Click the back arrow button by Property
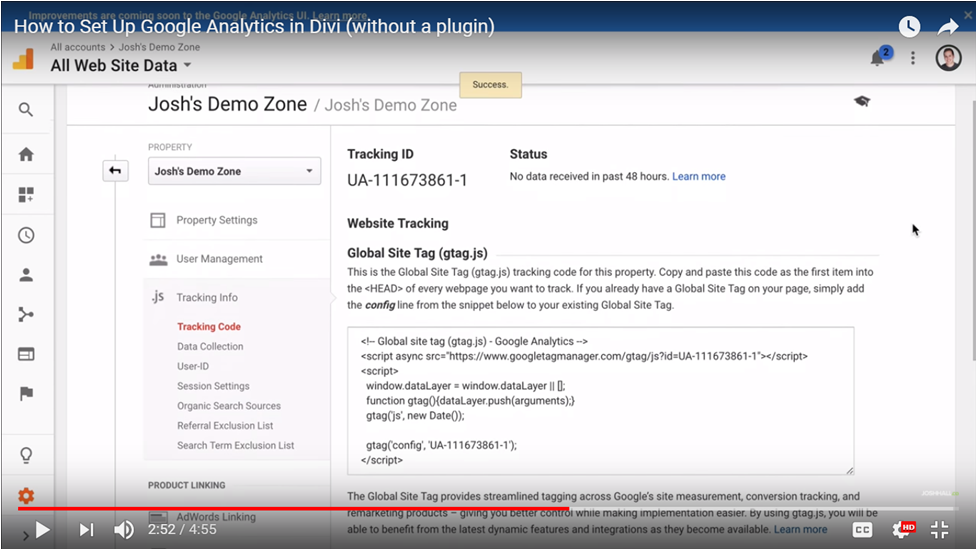The height and width of the screenshot is (550, 977). [115, 171]
